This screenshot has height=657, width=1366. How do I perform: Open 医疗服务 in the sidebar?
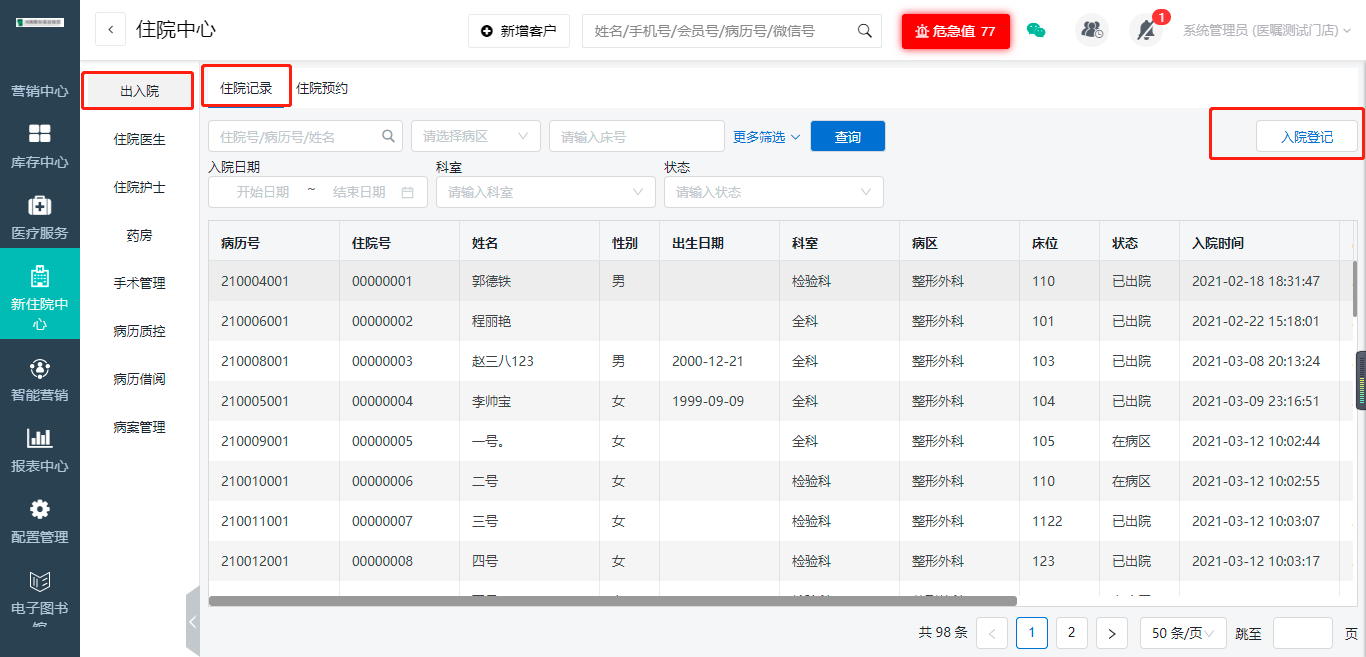(40, 218)
